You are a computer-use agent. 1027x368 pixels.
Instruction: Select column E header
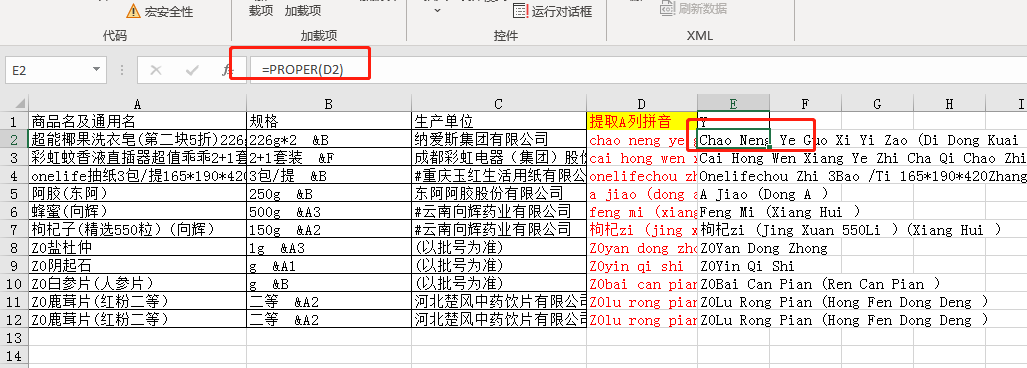point(734,103)
